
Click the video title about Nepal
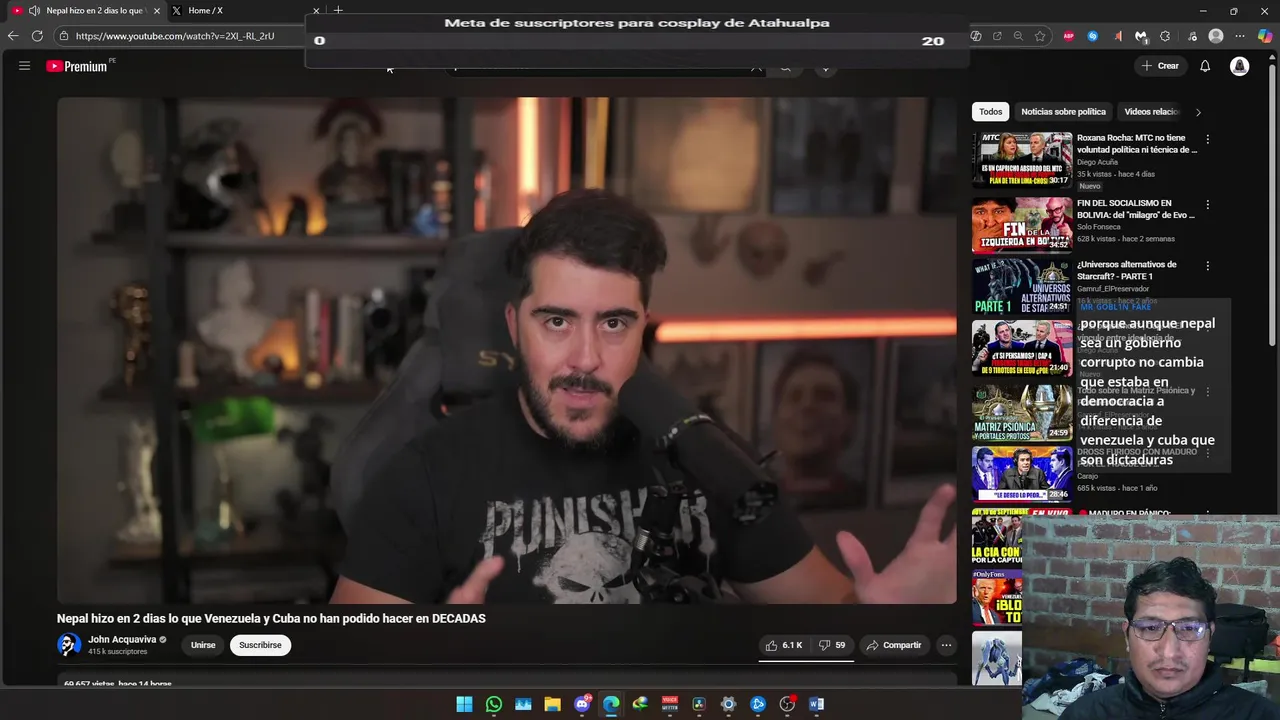tap(271, 619)
